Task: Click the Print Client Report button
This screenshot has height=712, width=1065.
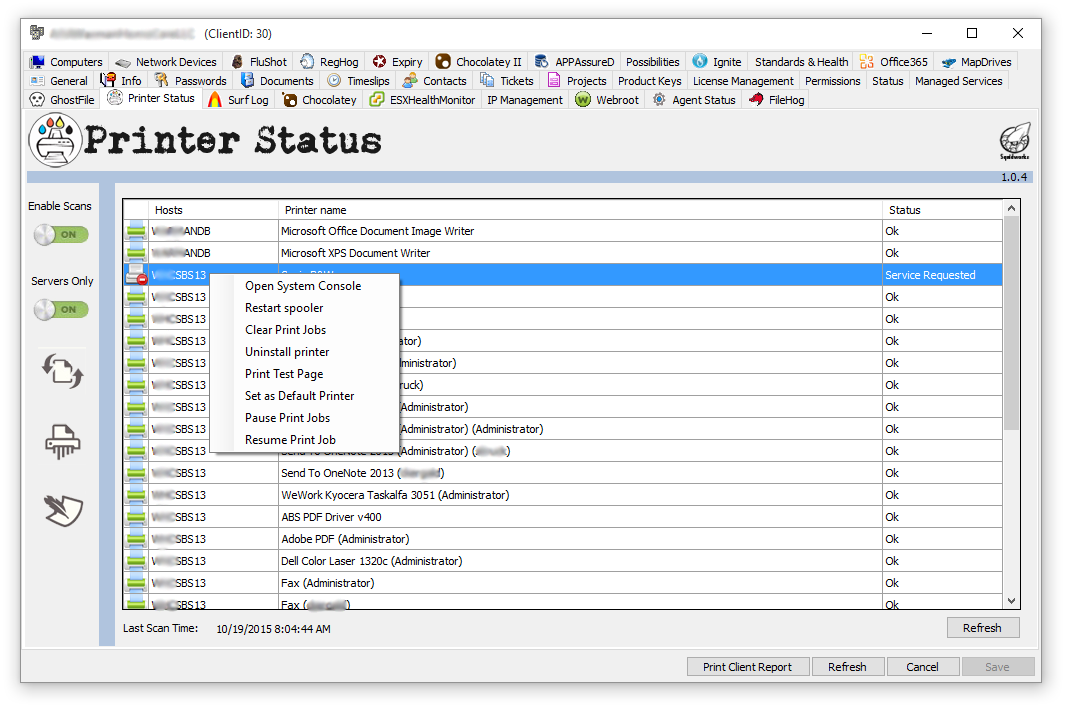Action: point(748,666)
